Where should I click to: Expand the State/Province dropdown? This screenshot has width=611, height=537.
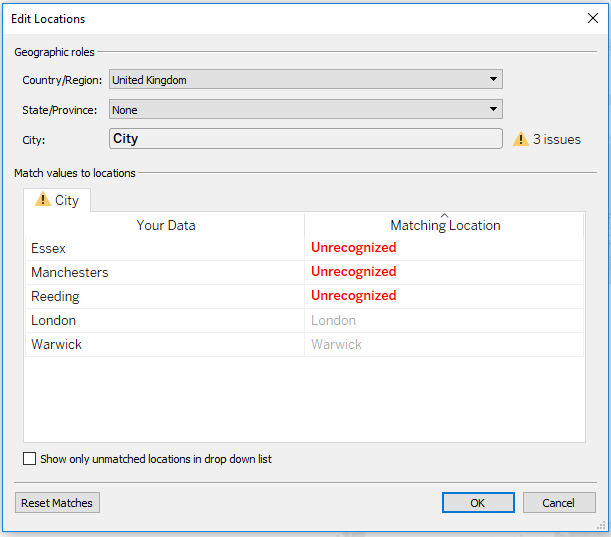click(x=305, y=110)
